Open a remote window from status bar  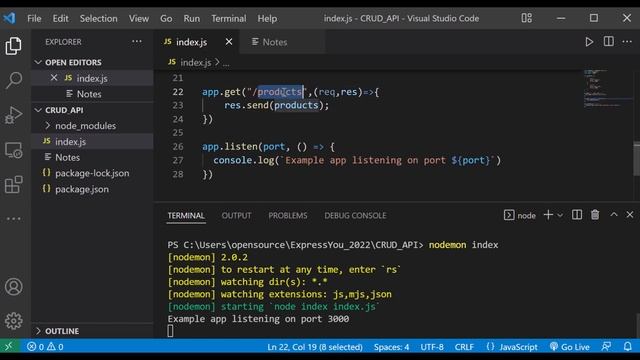click(9, 347)
